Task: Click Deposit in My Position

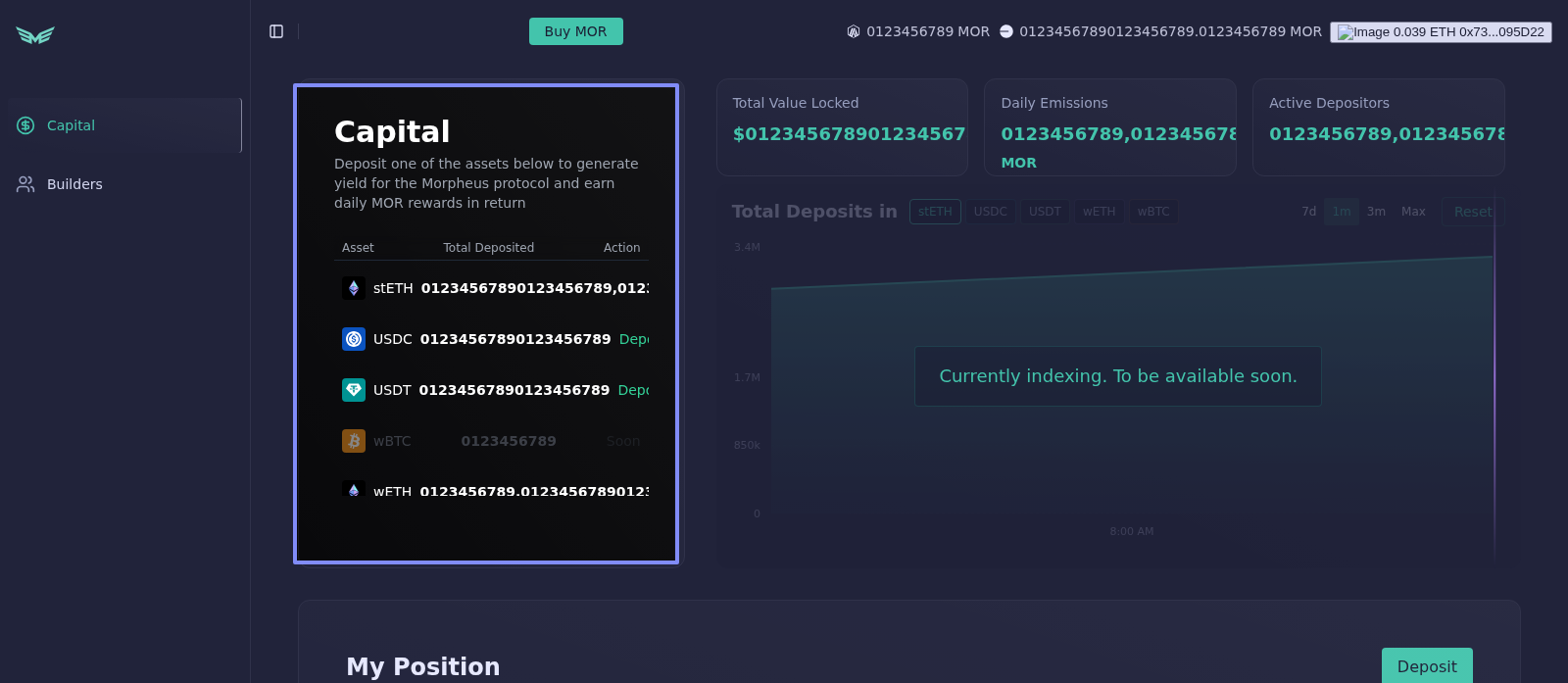Action: point(1426,666)
